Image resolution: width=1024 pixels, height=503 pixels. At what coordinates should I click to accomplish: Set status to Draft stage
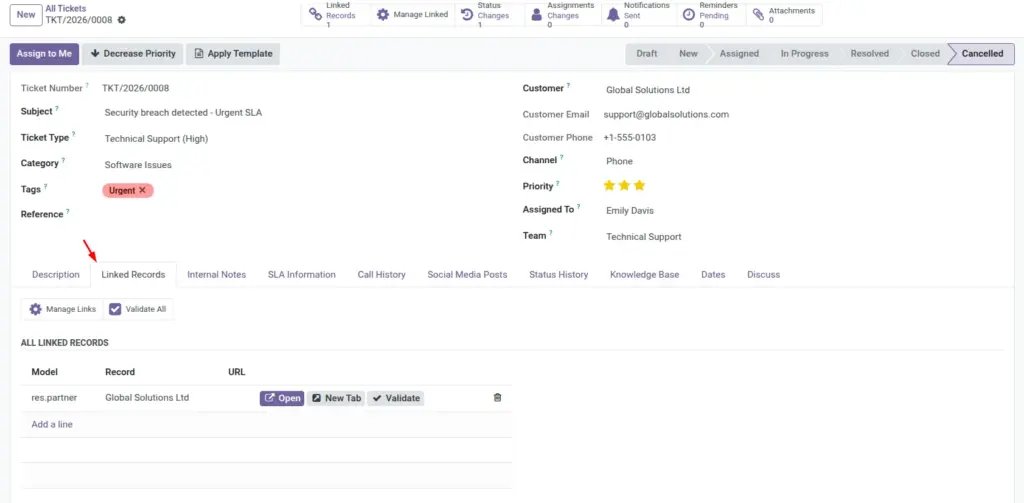(647, 54)
